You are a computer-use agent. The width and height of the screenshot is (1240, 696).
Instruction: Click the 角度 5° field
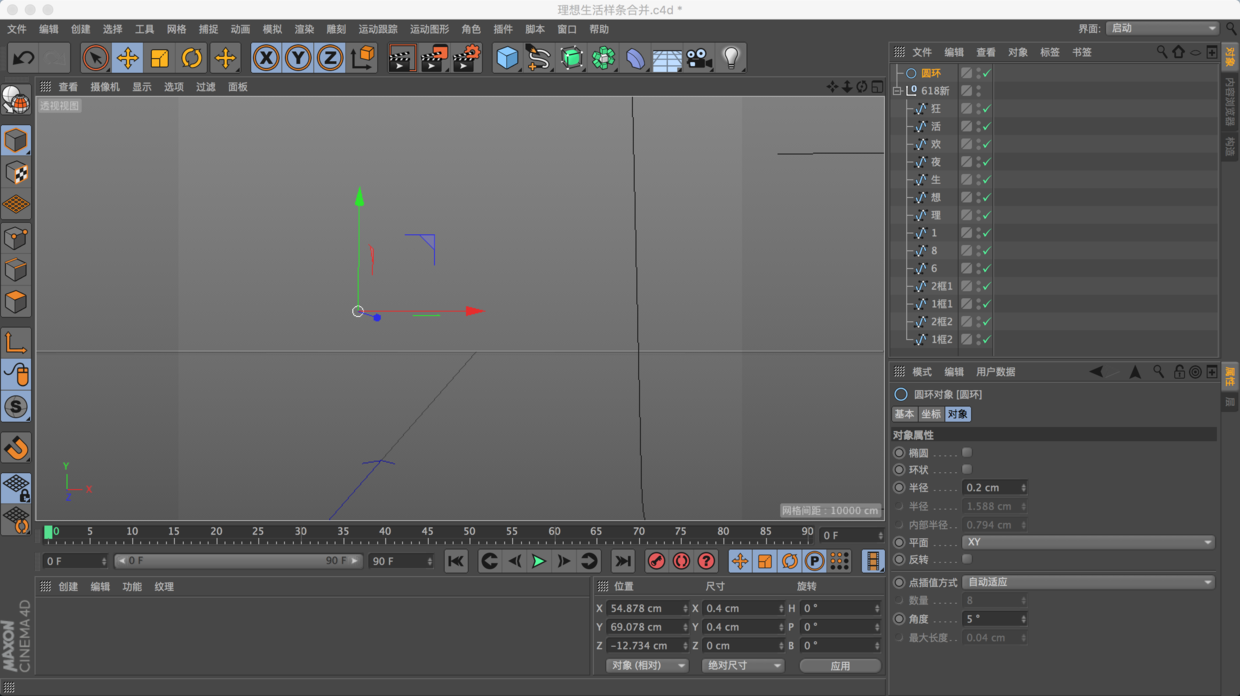(994, 619)
